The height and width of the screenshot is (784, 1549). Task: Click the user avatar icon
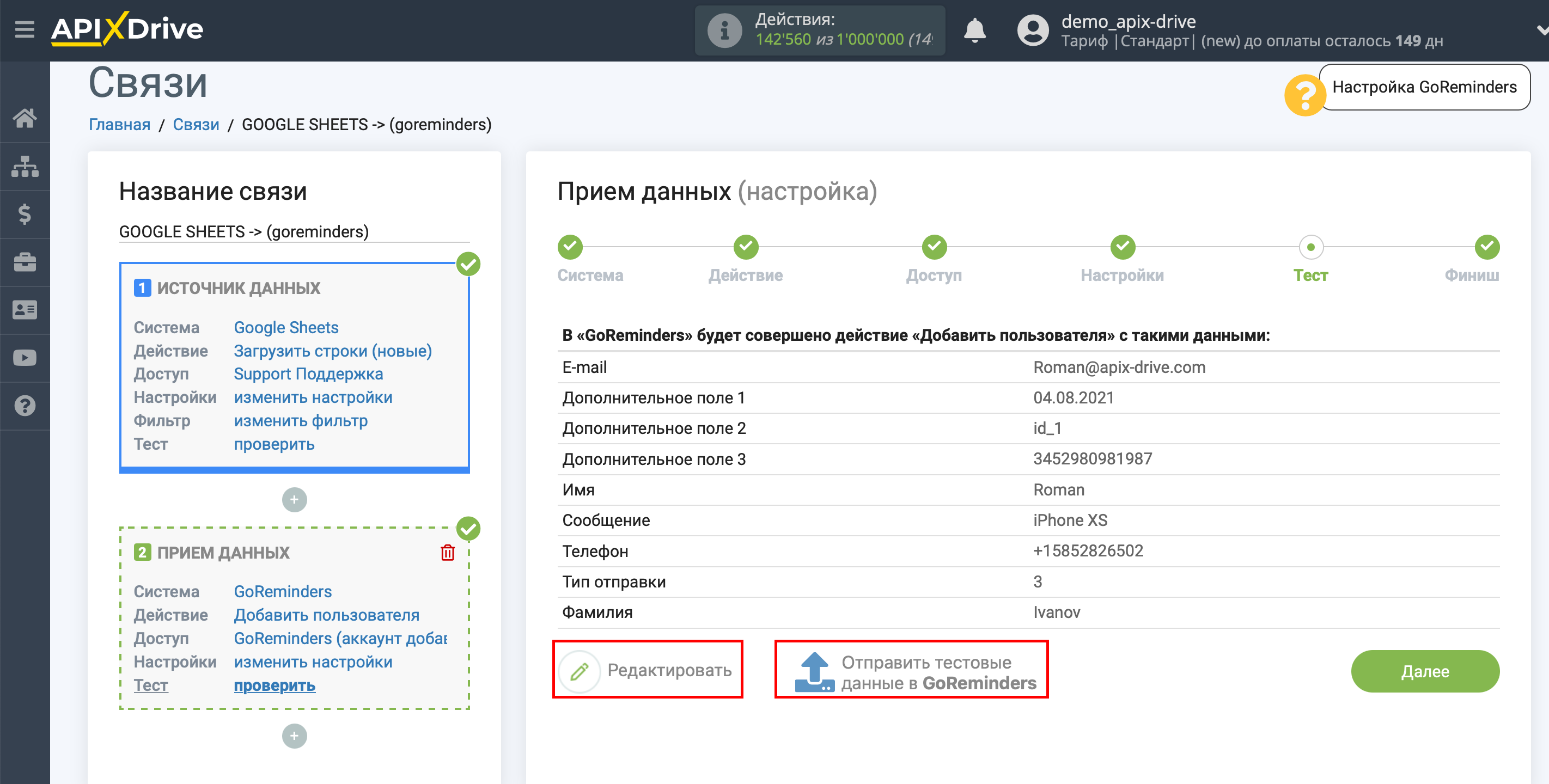[x=1033, y=30]
